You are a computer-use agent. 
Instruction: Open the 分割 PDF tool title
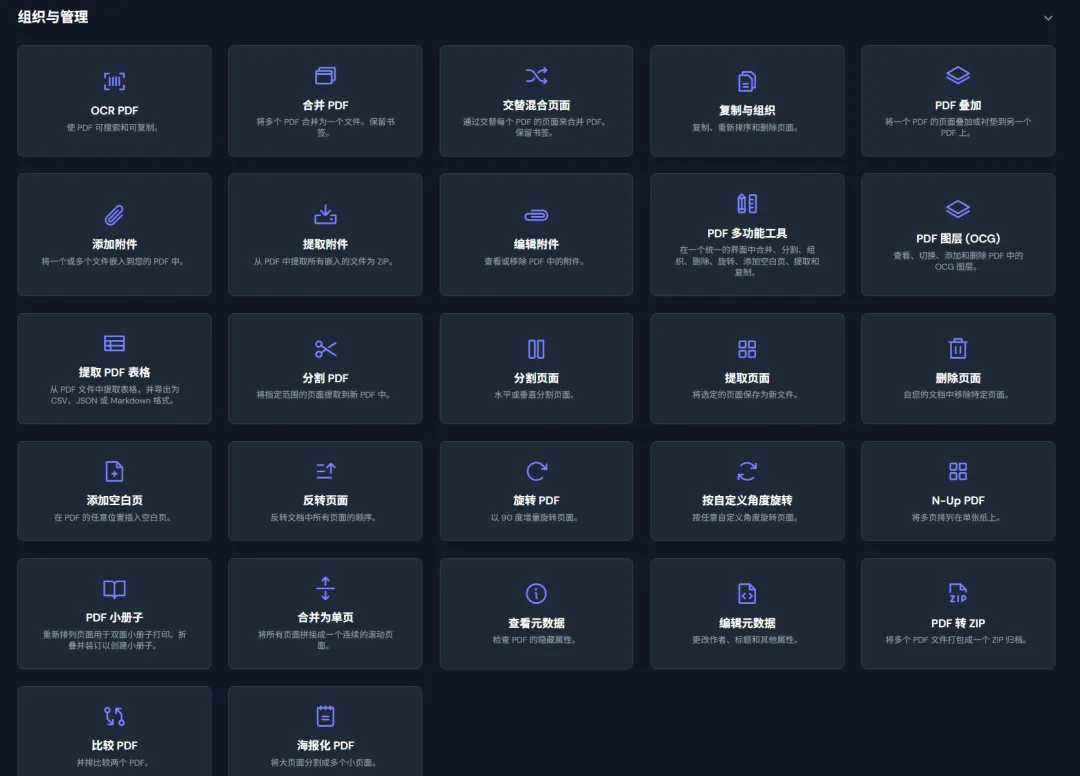click(325, 378)
